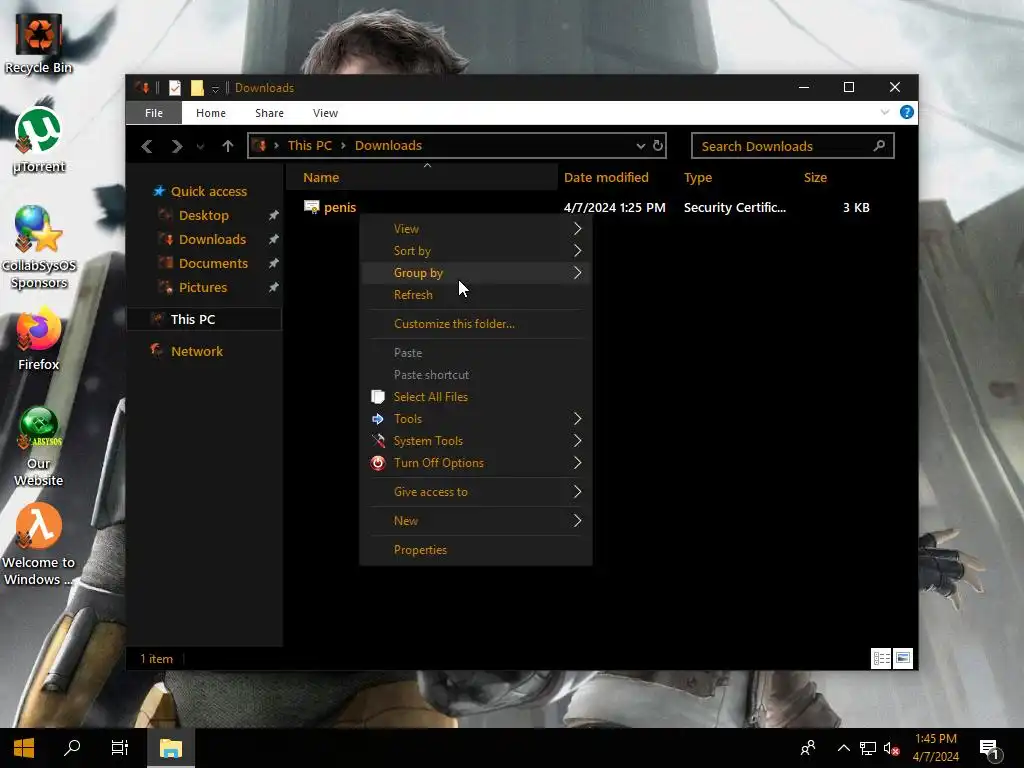Click the File Explorer taskbar icon
Screen dimensions: 1024x768
tap(170, 748)
